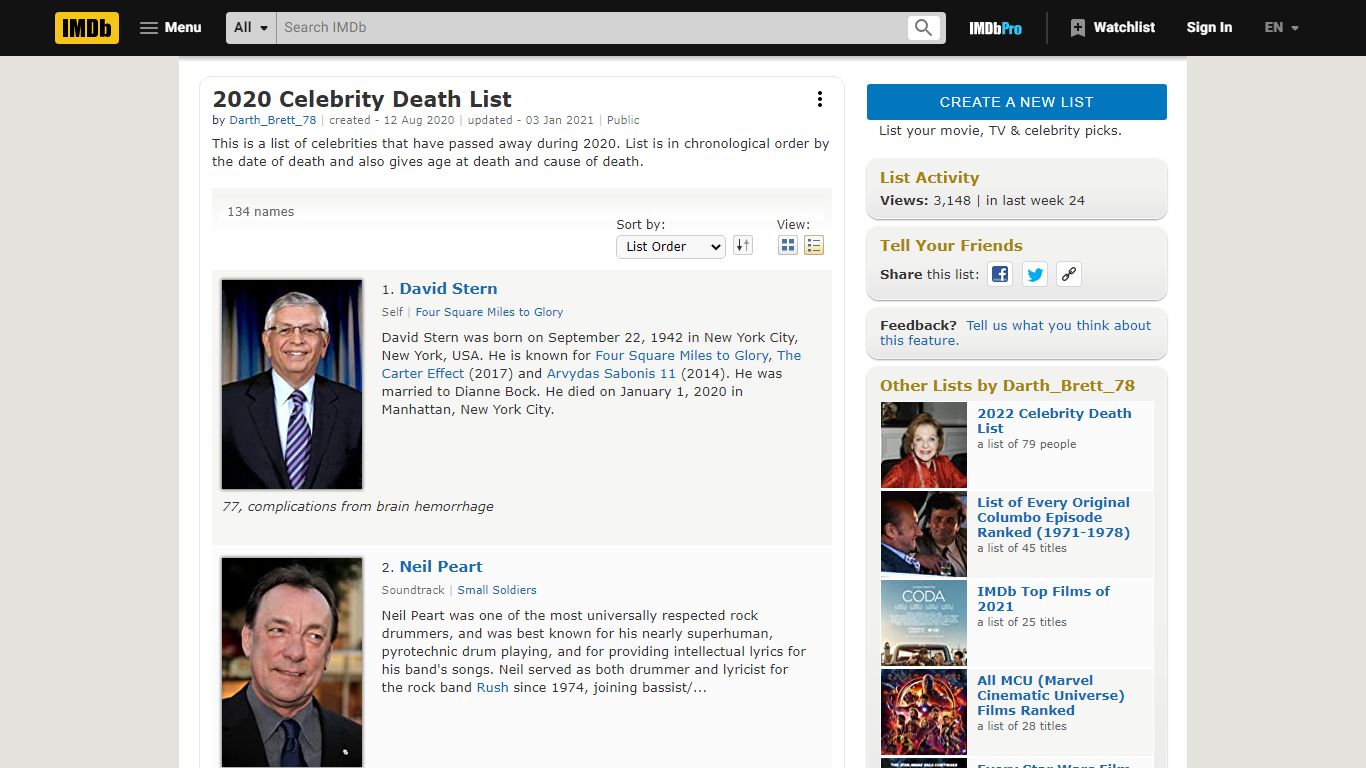This screenshot has height=768, width=1366.
Task: Open IMDb Top Films of 2021 link
Action: 1043,599
